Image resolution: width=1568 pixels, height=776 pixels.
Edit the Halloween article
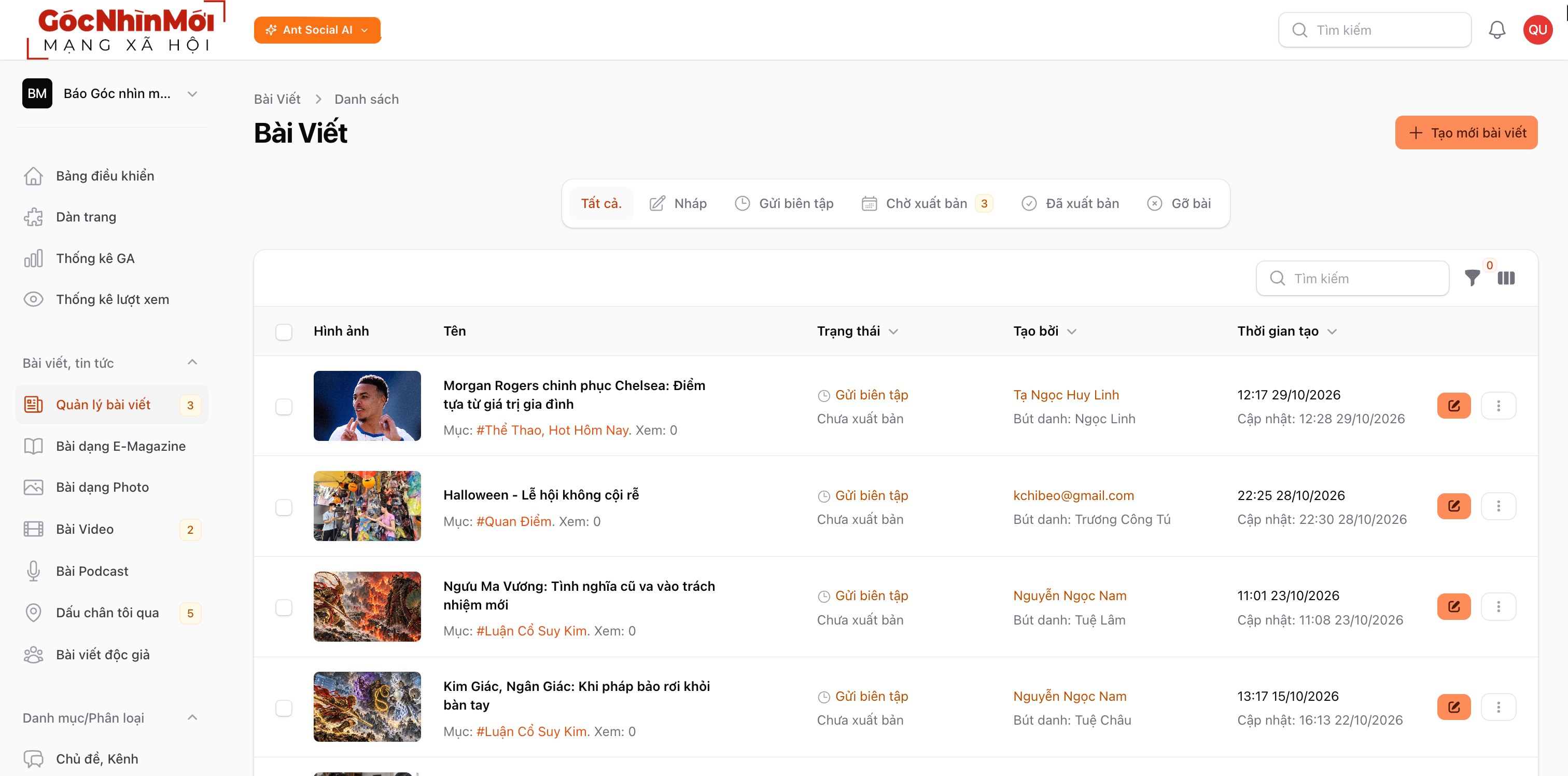coord(1453,506)
